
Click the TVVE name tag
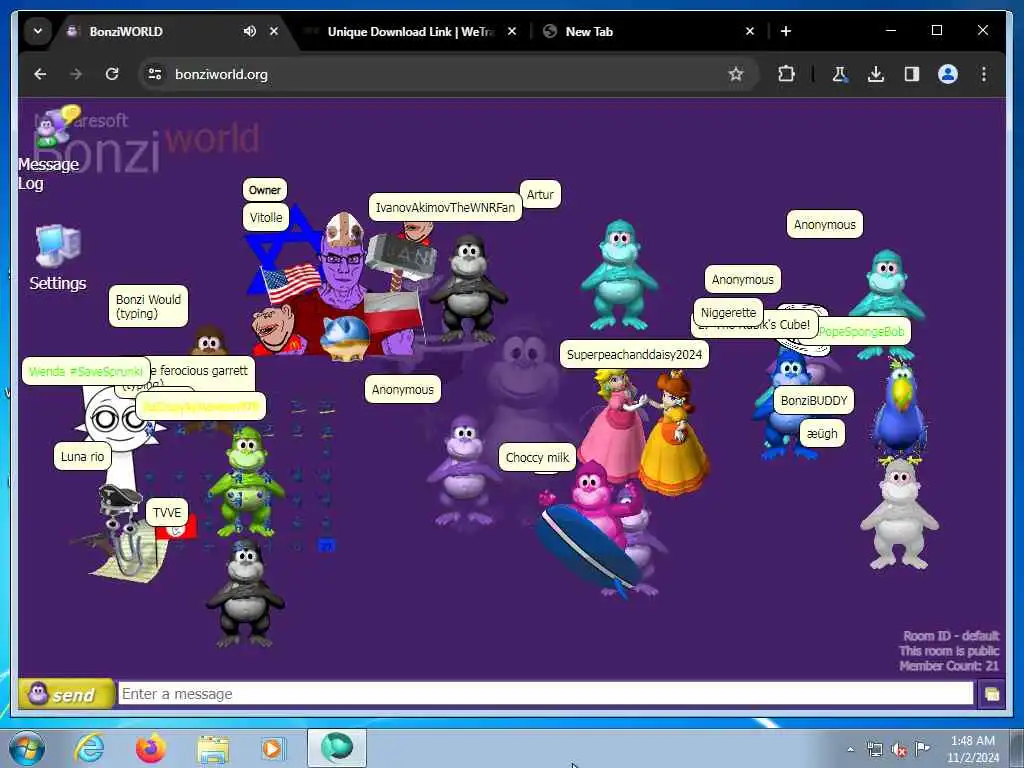[x=167, y=513]
